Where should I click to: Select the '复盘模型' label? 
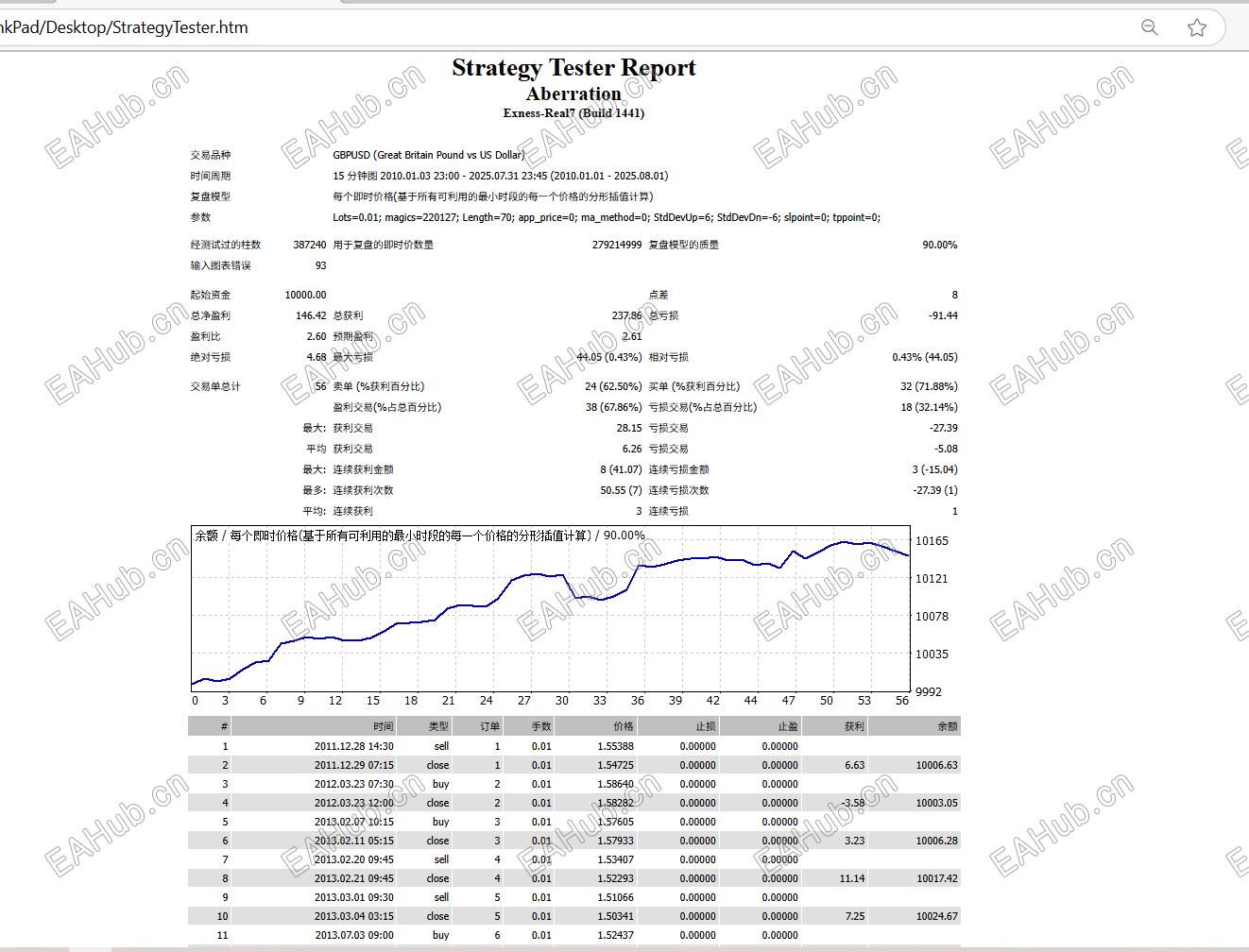(211, 196)
